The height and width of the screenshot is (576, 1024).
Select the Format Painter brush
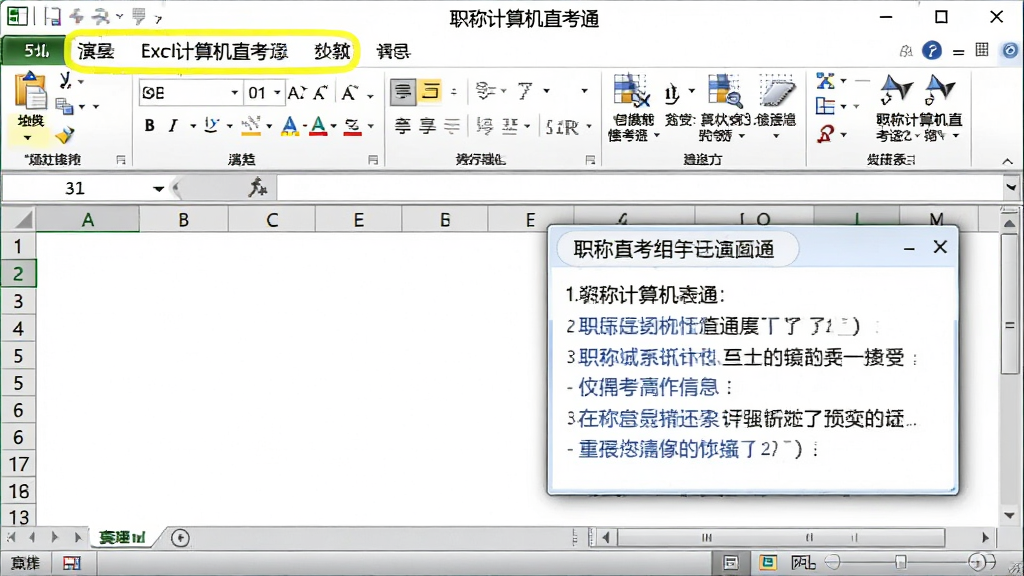pos(64,135)
